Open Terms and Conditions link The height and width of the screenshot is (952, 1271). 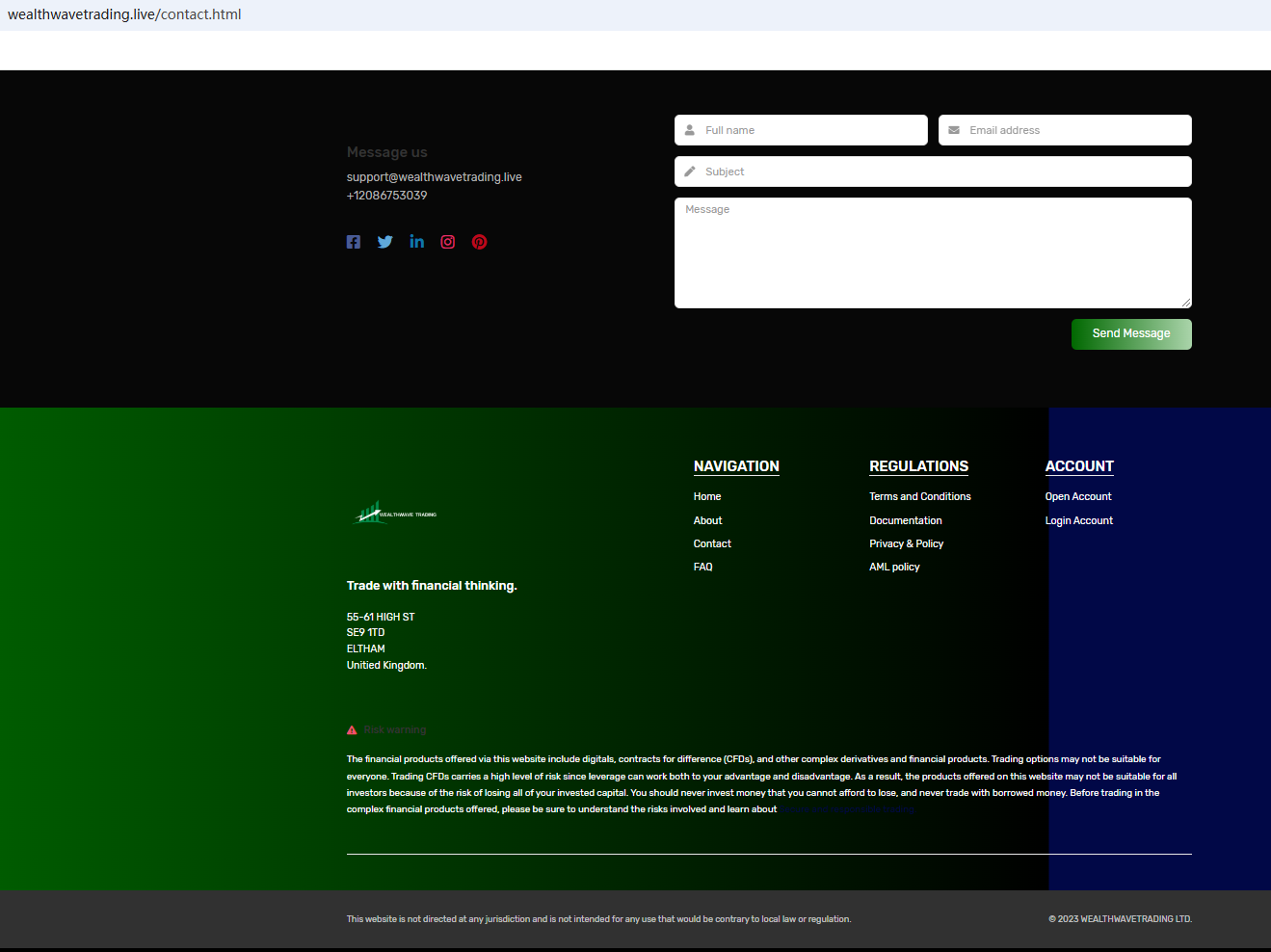click(x=919, y=497)
